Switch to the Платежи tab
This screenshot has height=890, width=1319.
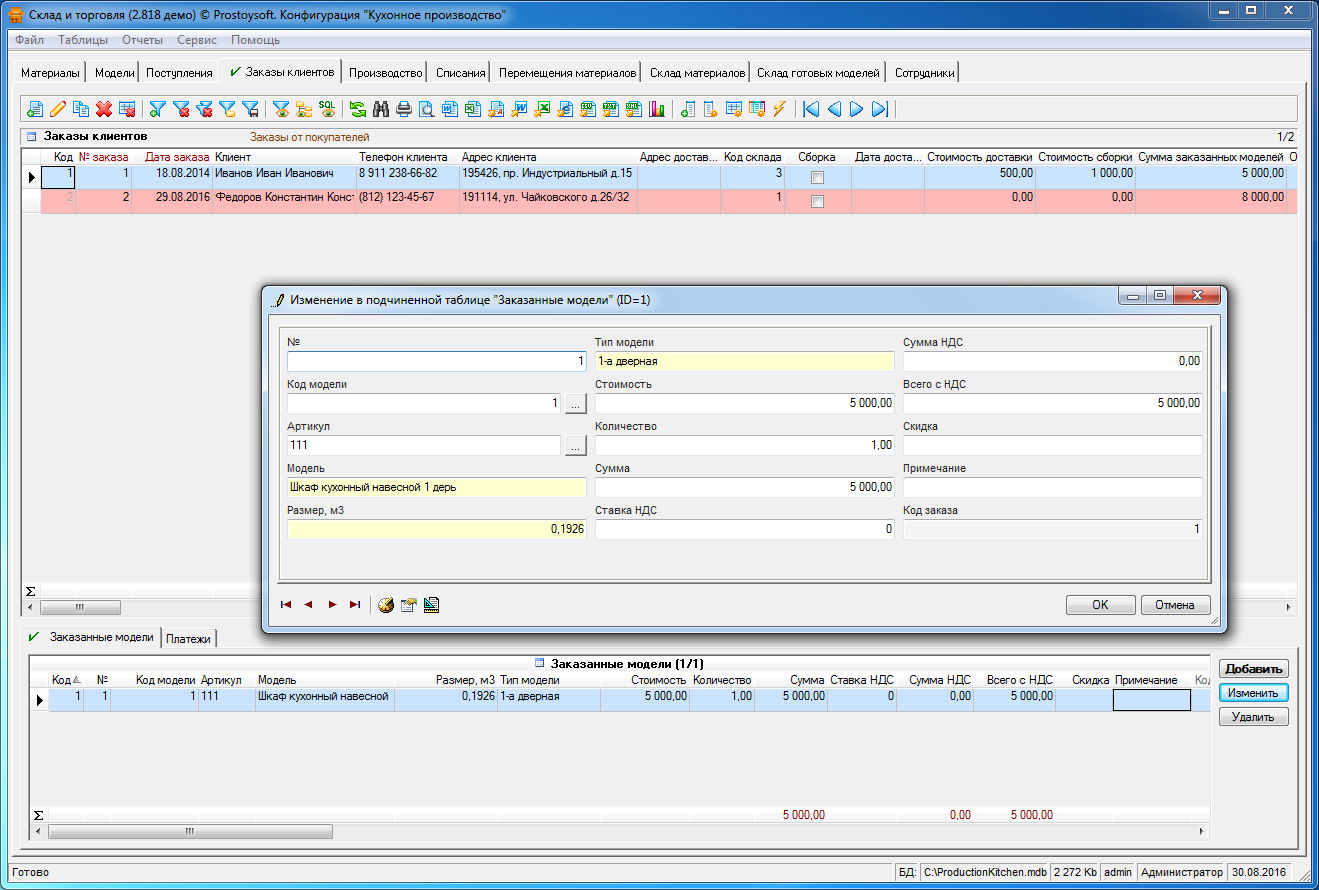pyautogui.click(x=190, y=639)
